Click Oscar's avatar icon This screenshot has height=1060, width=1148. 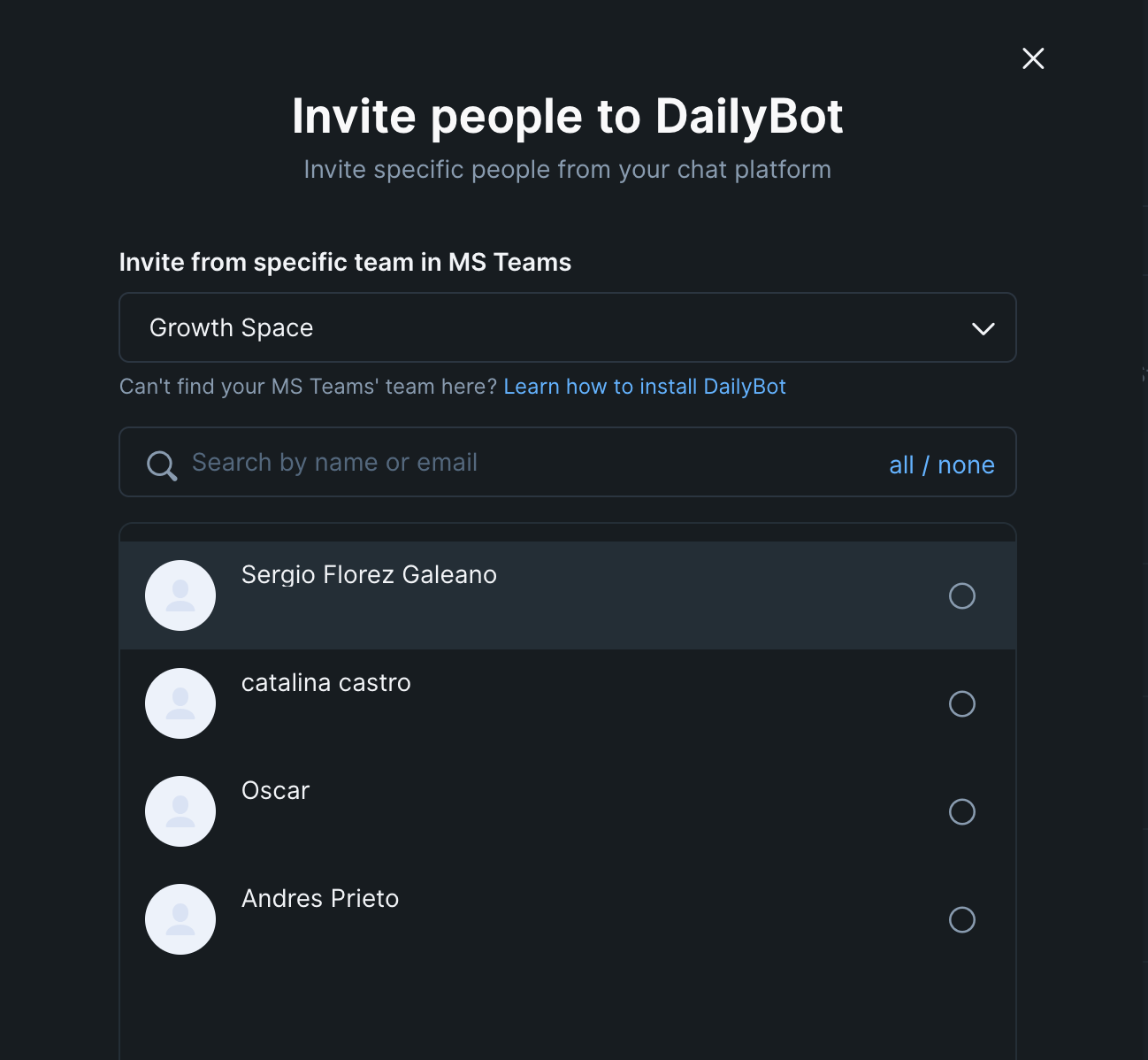180,811
